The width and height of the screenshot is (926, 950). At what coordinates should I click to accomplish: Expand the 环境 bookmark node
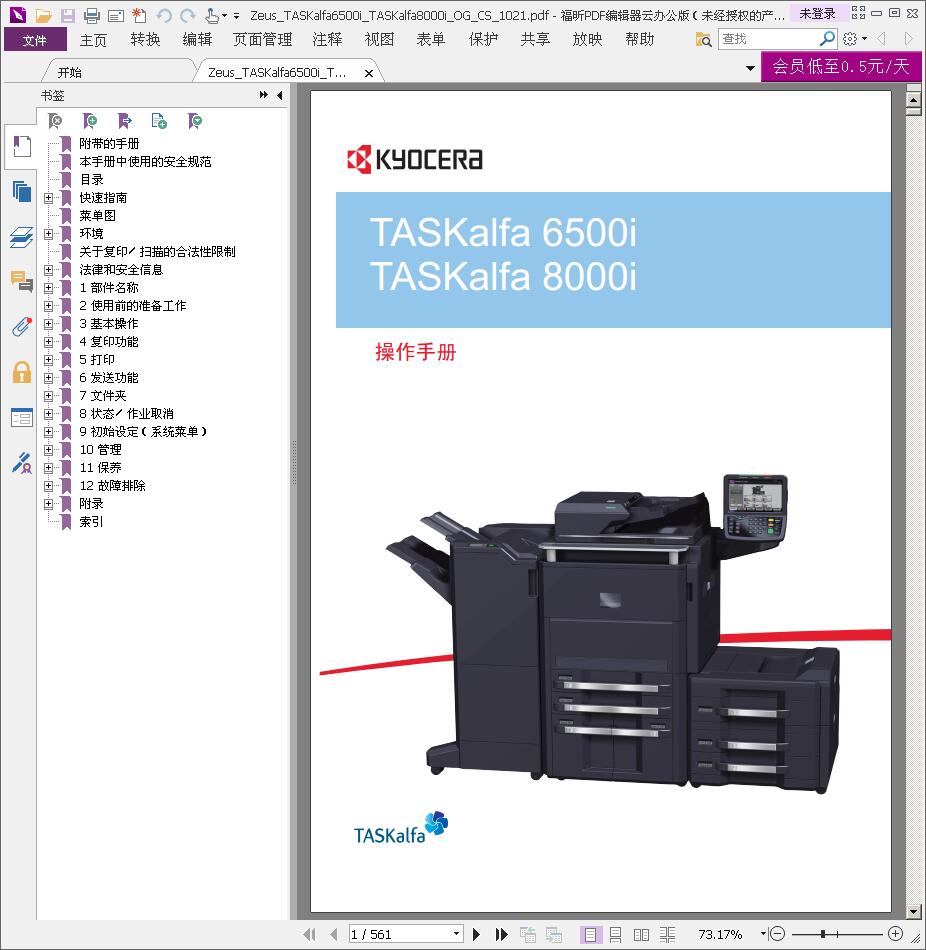tap(48, 234)
